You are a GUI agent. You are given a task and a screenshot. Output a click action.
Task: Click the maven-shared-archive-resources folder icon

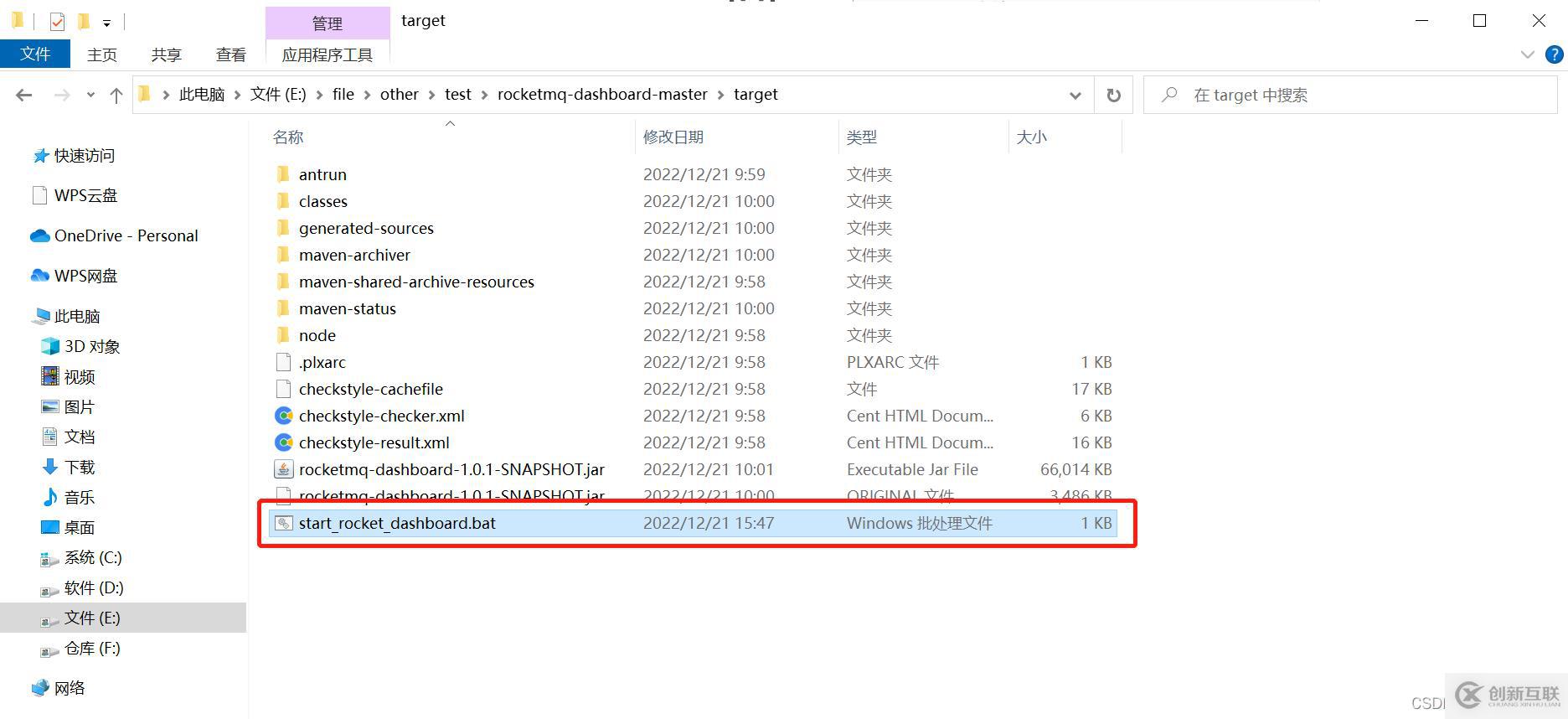tap(283, 282)
